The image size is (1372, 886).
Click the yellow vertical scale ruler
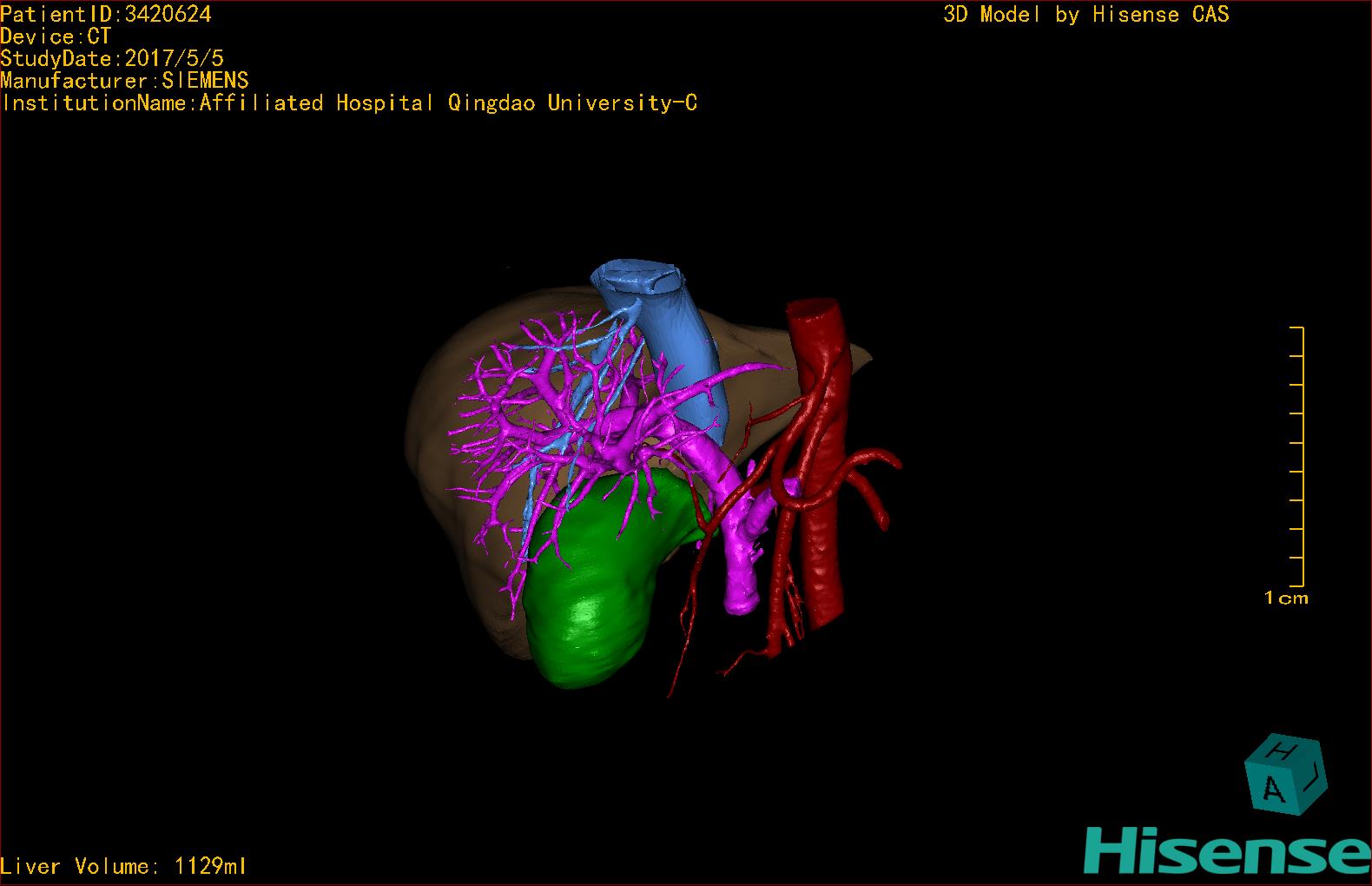tap(1296, 457)
